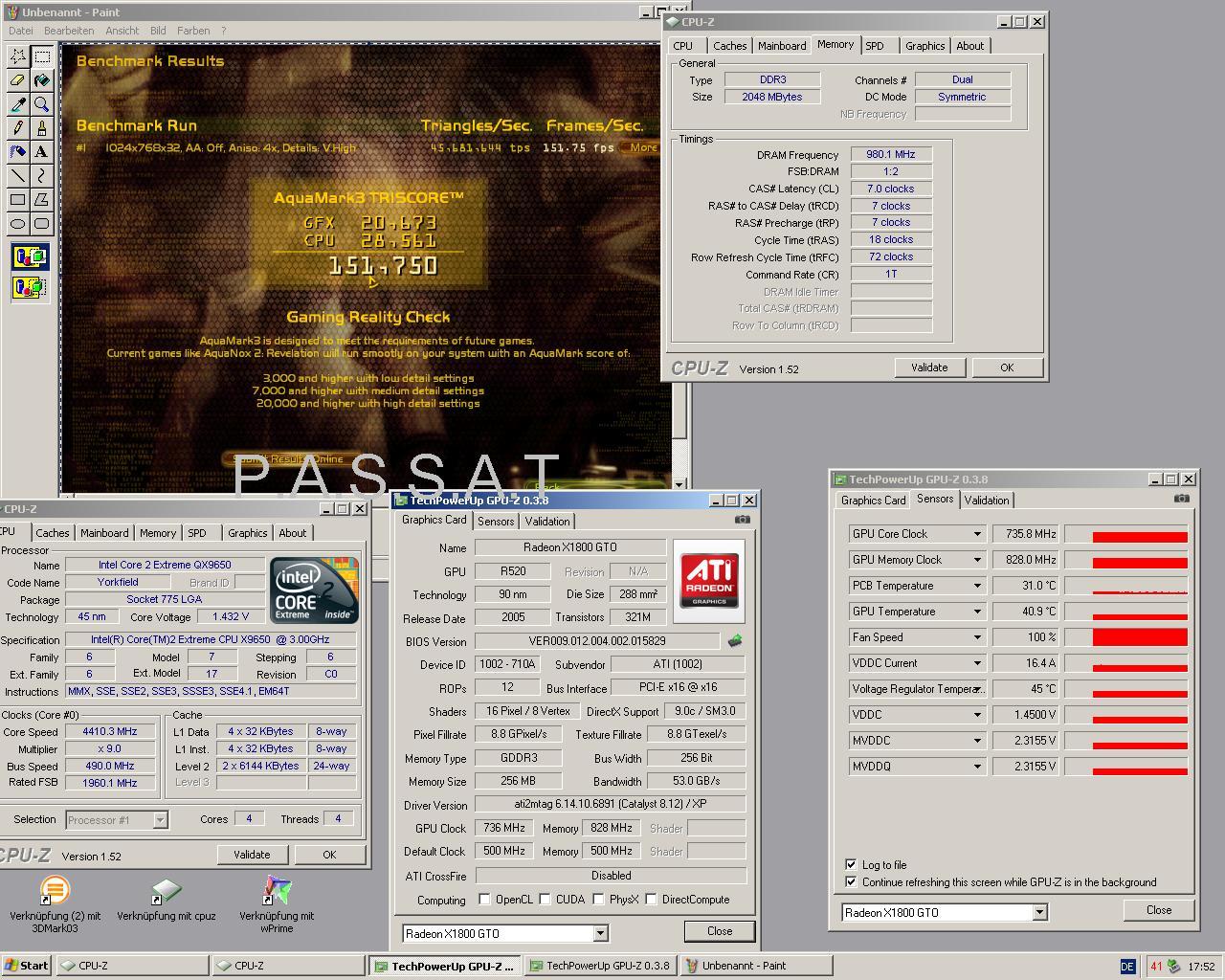Viewport: 1225px width, 980px height.
Task: Toggle the PhysX checkbox in GPU-Z
Action: pyautogui.click(x=598, y=900)
